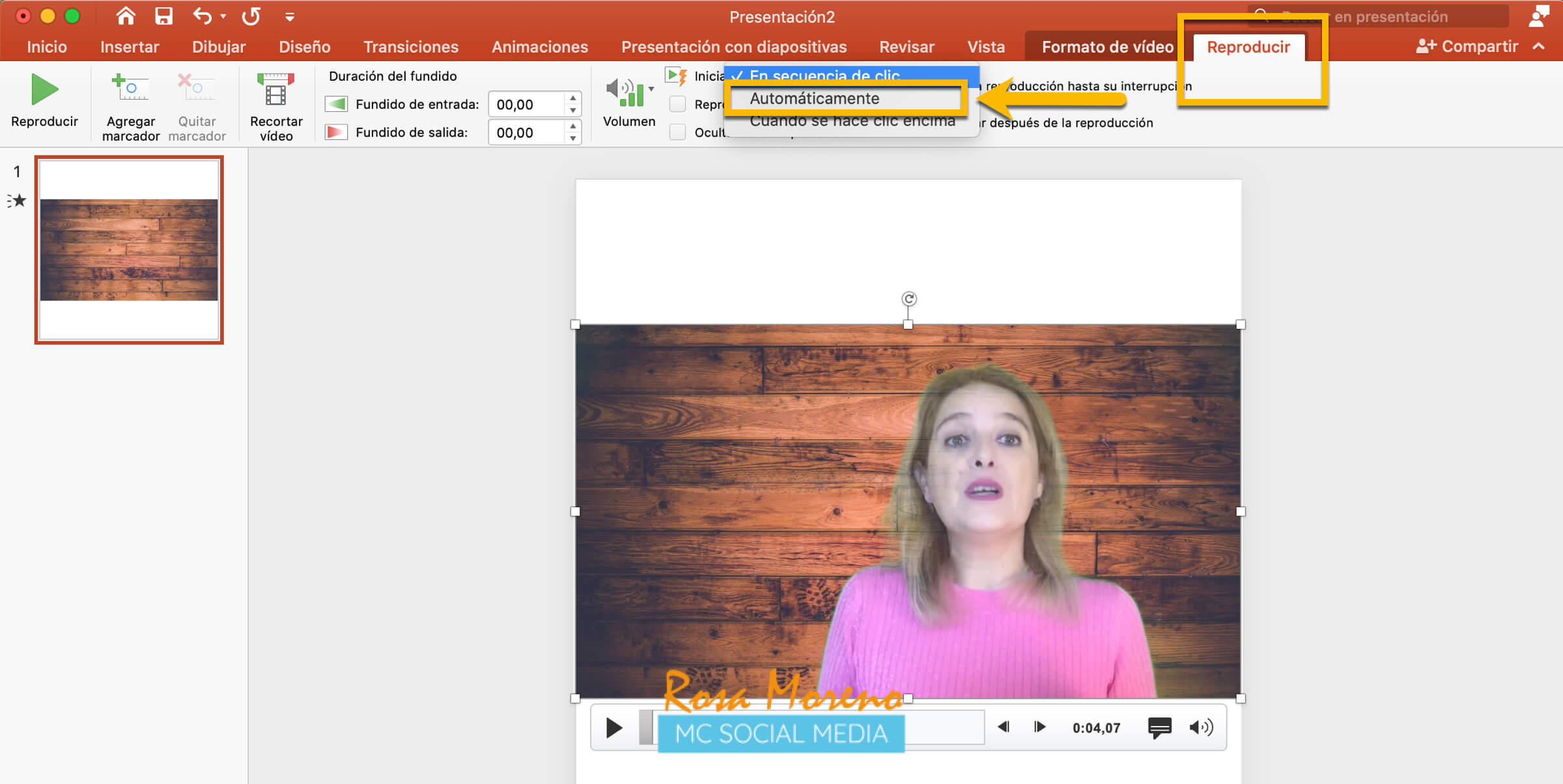This screenshot has height=784, width=1563.
Task: Choose Cuando se hace clic encima option
Action: (852, 122)
